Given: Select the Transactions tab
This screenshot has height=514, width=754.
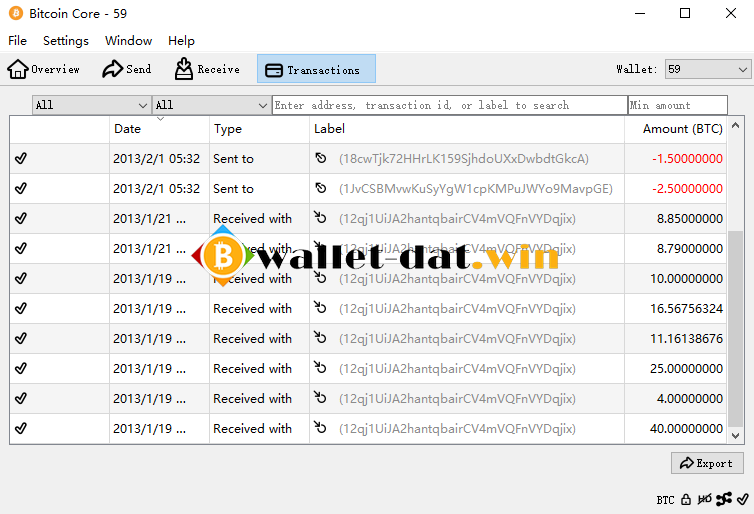Looking at the screenshot, I should 316,69.
